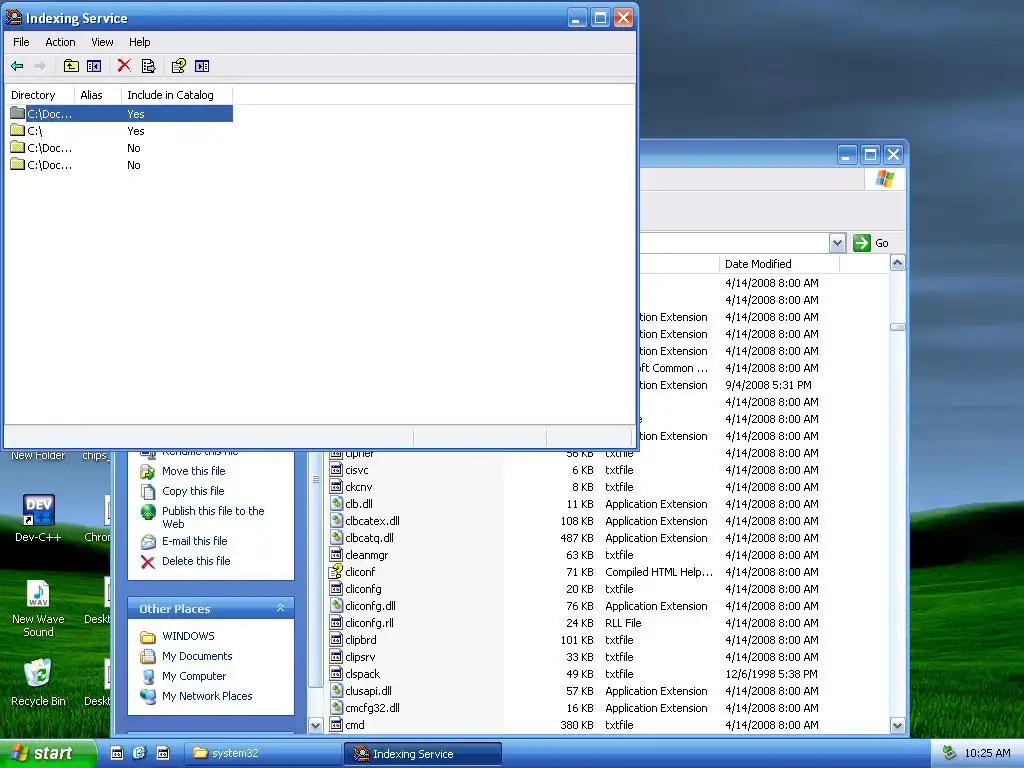
Task: Click the red X Delete toolbar icon
Action: coord(124,65)
